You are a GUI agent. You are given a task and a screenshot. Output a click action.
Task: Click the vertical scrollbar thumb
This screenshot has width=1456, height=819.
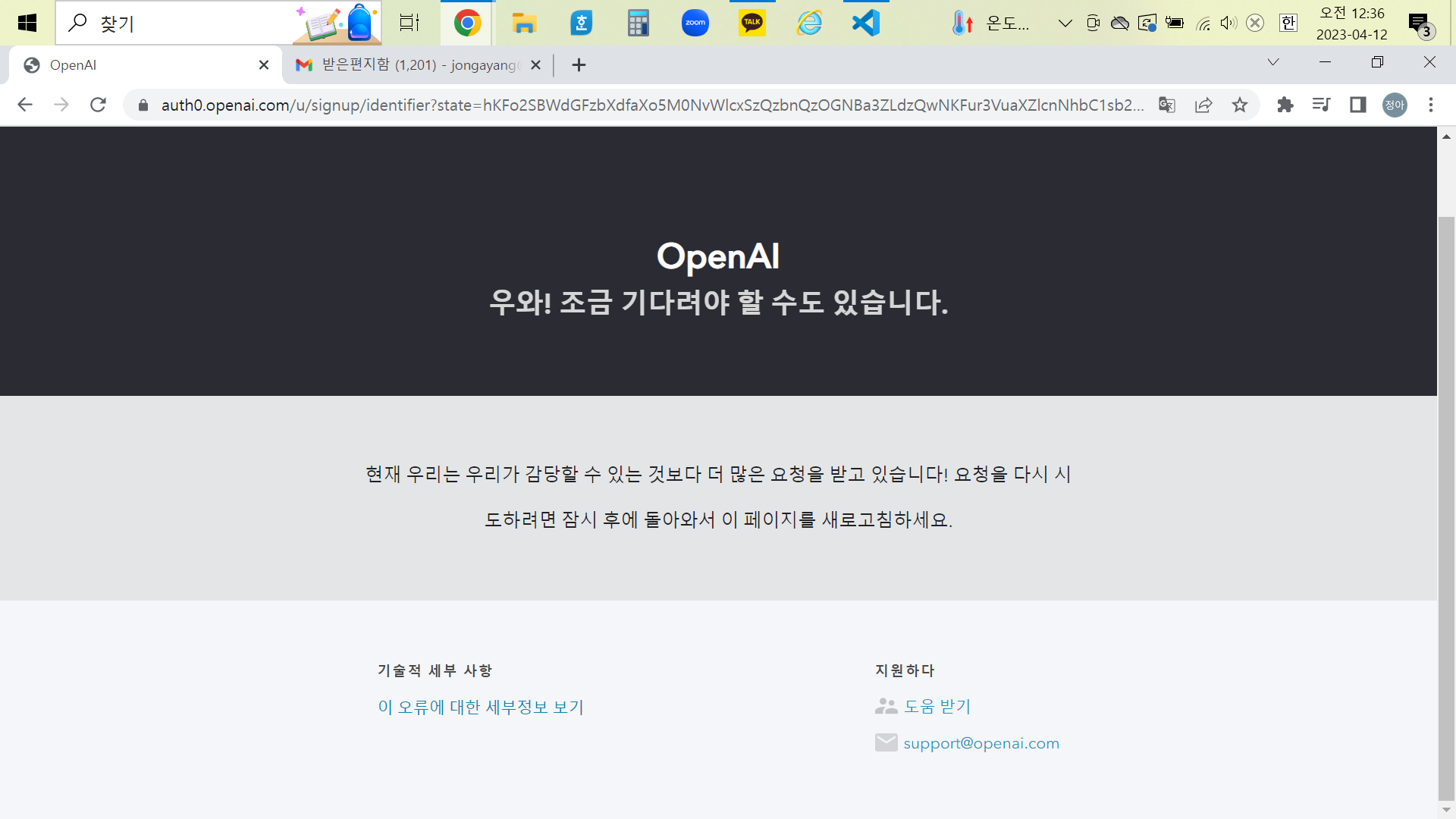tap(1446, 508)
